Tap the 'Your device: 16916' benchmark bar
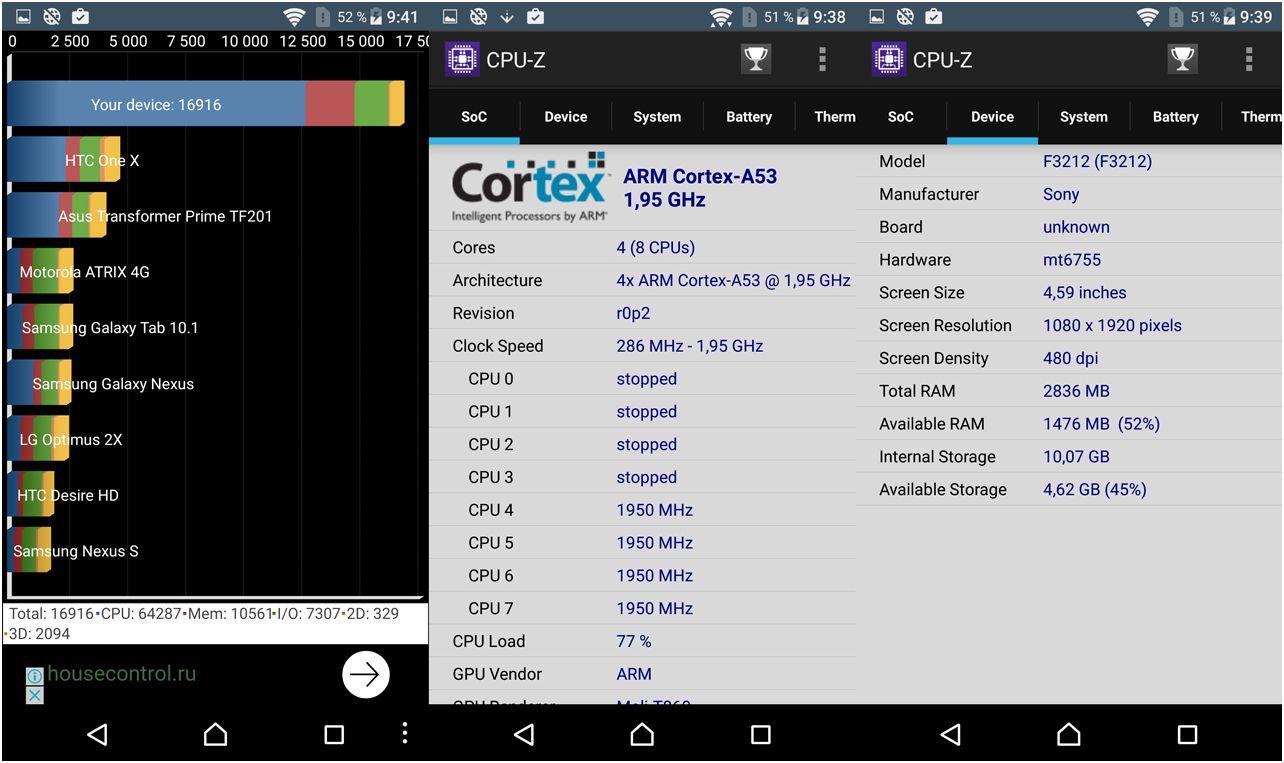The width and height of the screenshot is (1284, 763). [205, 104]
